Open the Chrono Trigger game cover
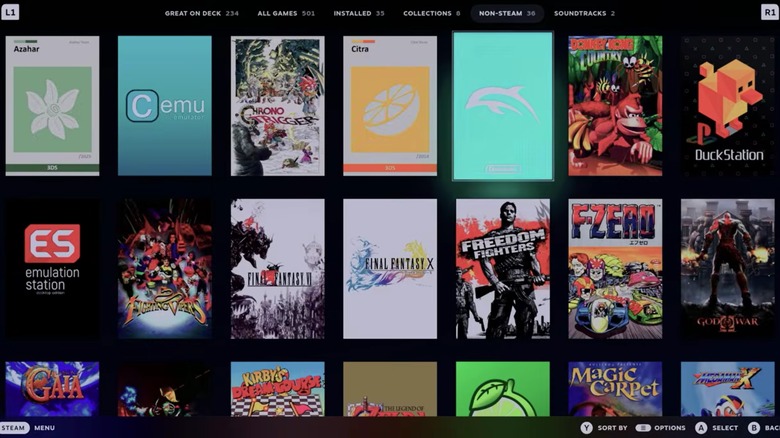The width and height of the screenshot is (780, 438). tap(278, 106)
